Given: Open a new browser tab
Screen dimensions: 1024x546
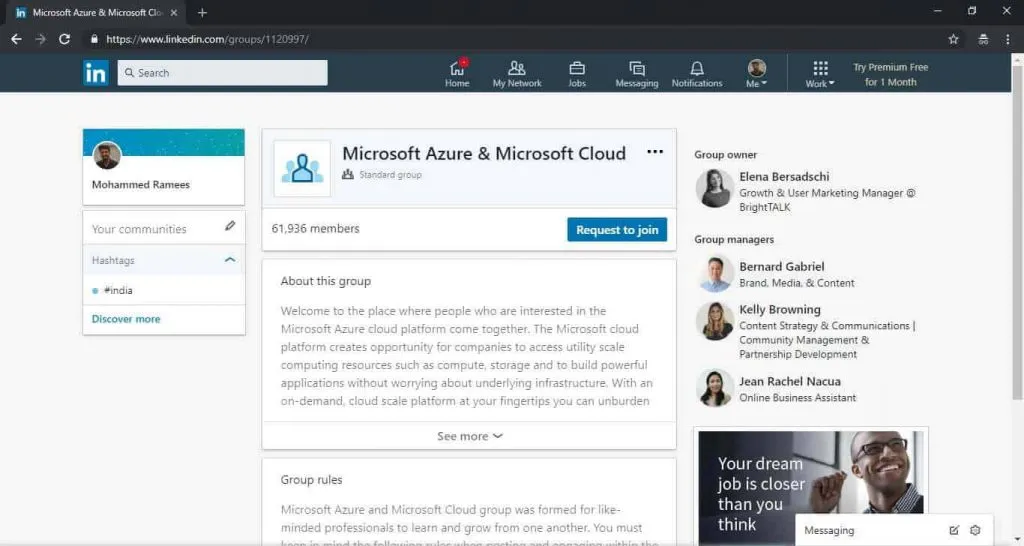Looking at the screenshot, I should coord(202,12).
